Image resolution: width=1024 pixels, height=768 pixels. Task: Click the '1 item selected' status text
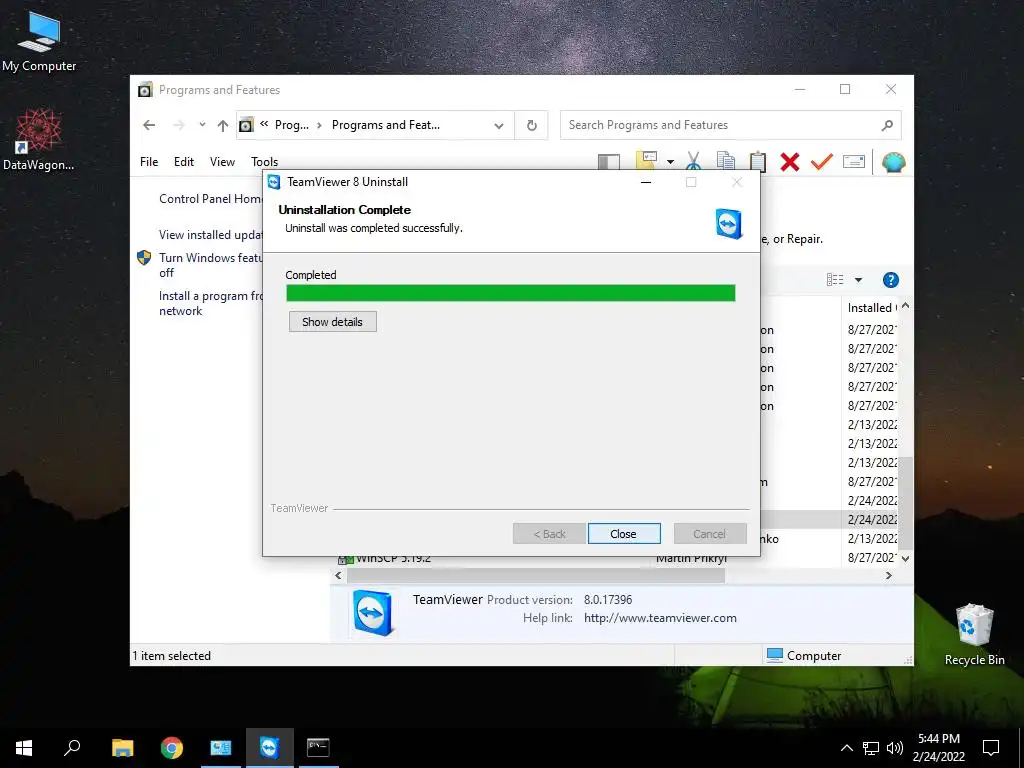click(172, 656)
